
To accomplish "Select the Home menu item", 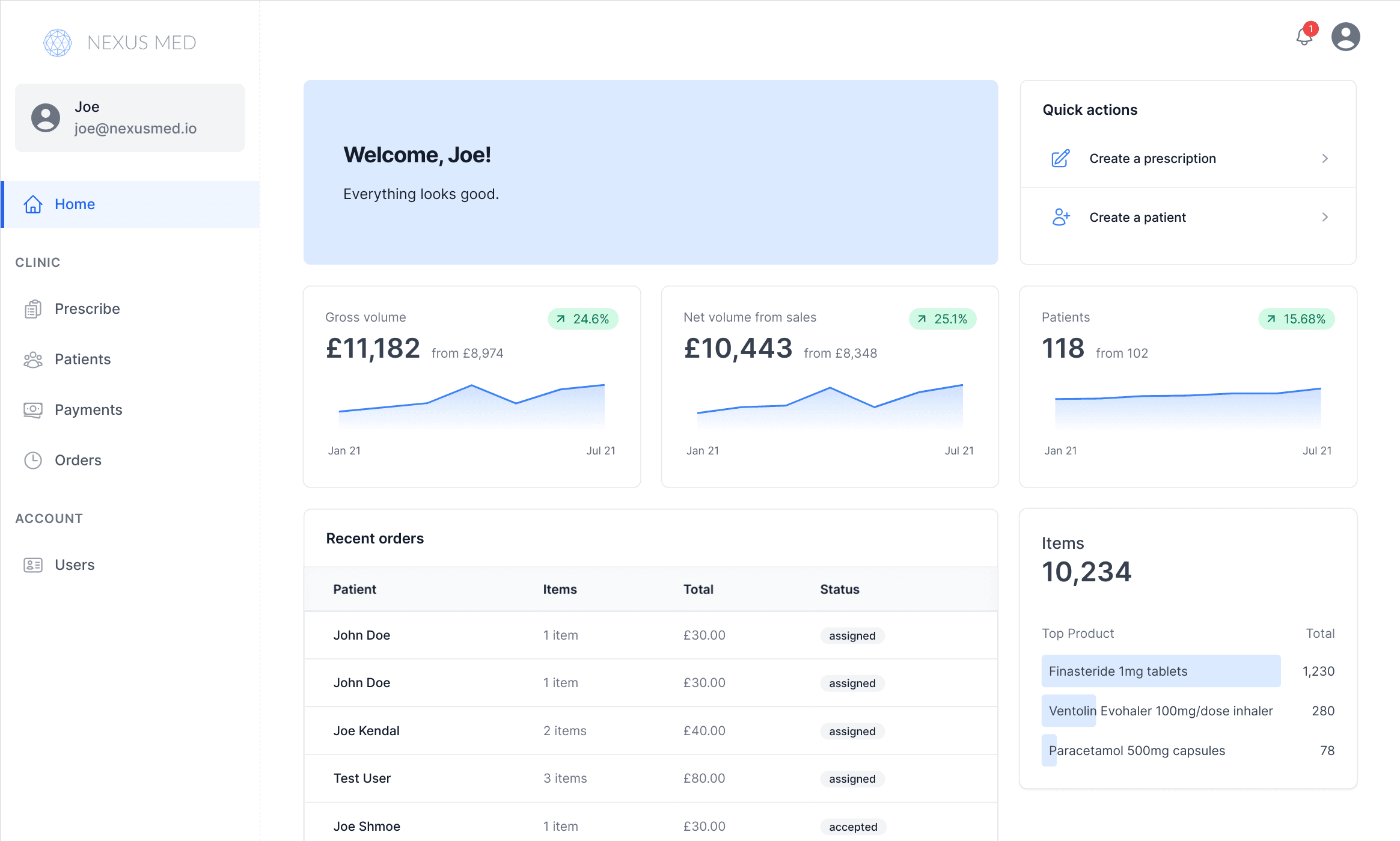I will (75, 204).
